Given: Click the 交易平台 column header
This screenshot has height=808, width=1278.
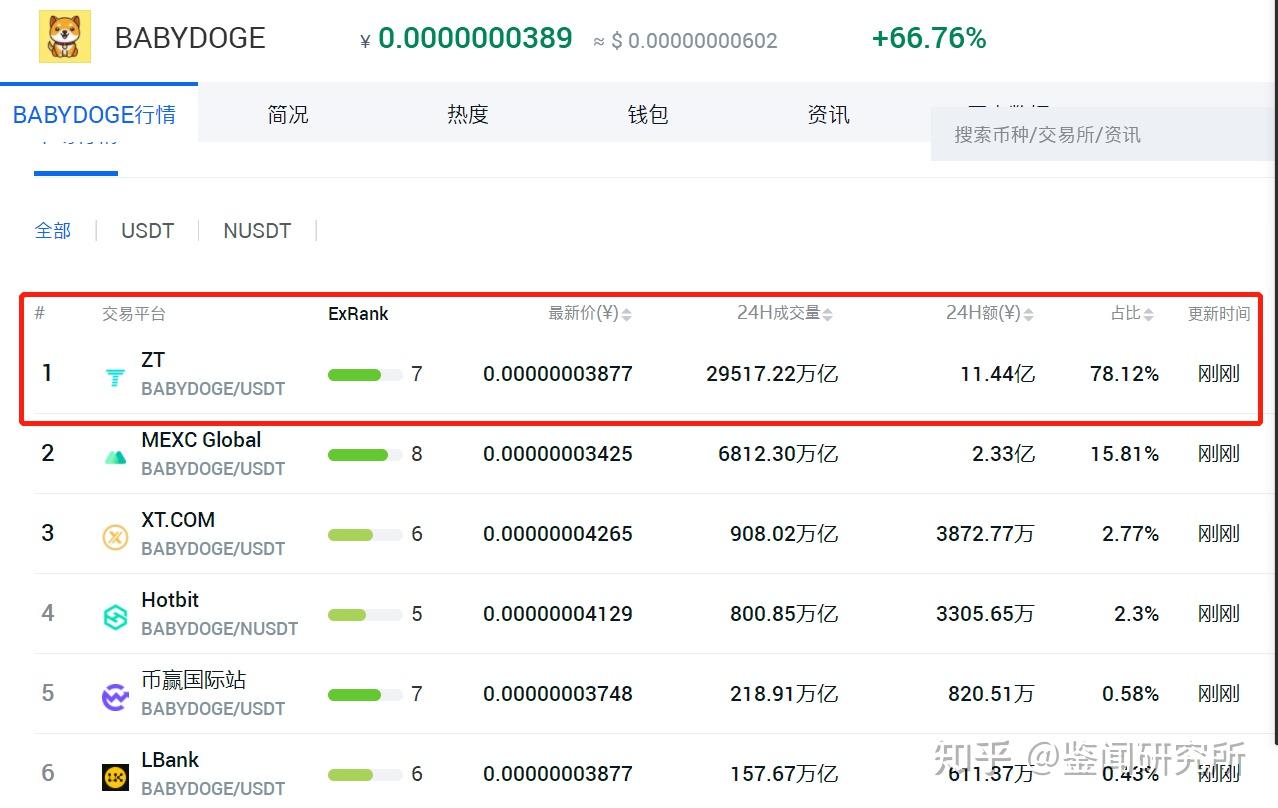Looking at the screenshot, I should point(134,314).
